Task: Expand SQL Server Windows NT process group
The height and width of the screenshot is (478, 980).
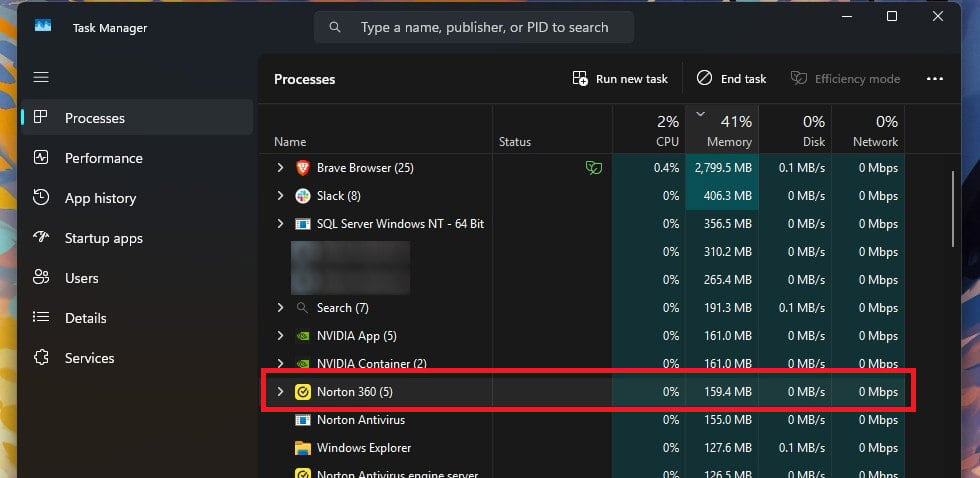Action: coord(281,224)
